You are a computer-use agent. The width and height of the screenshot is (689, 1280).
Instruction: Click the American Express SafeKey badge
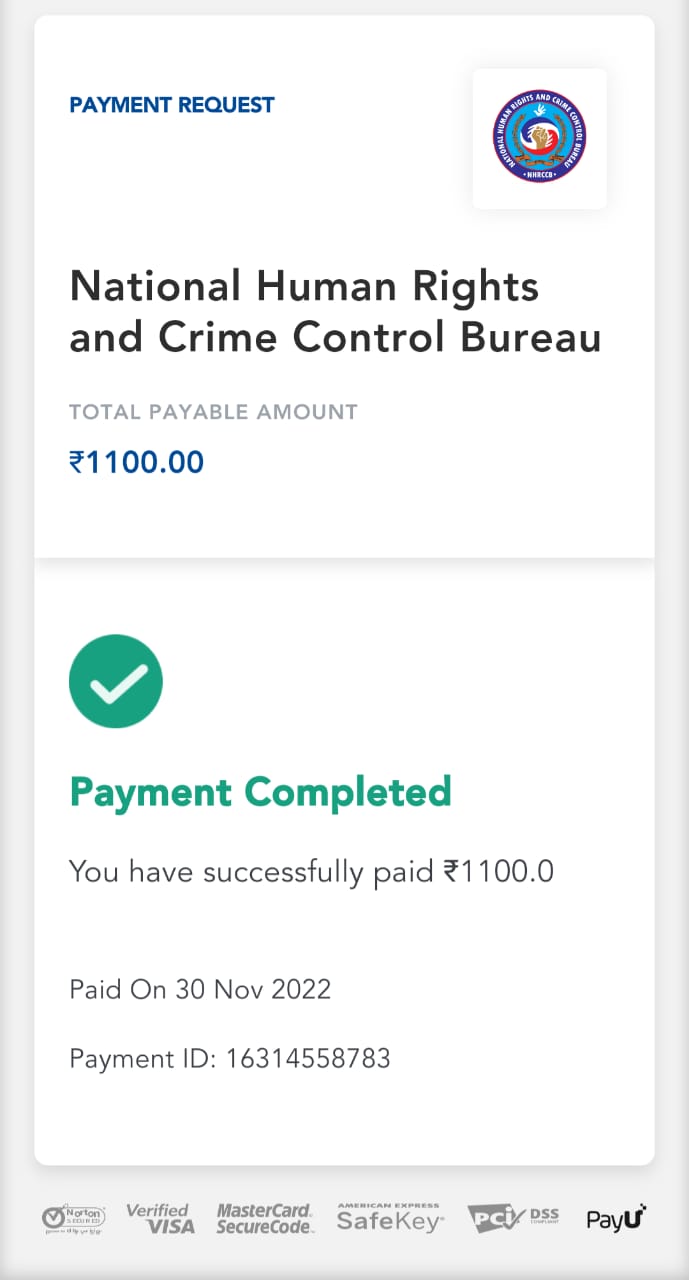389,1218
